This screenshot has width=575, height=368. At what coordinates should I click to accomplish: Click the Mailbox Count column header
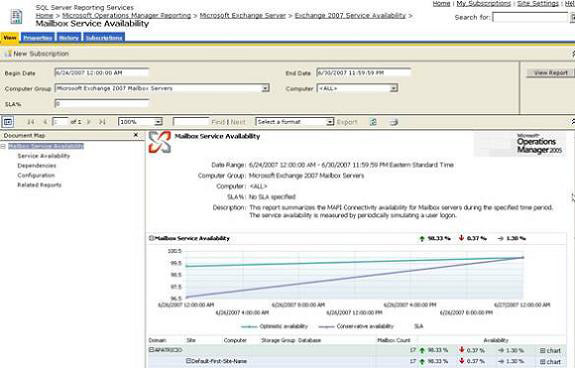point(393,340)
